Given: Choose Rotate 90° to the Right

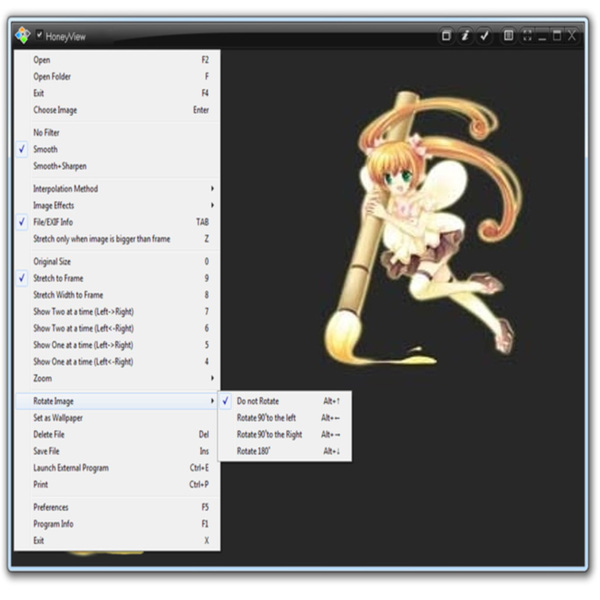Looking at the screenshot, I should click(x=285, y=435).
